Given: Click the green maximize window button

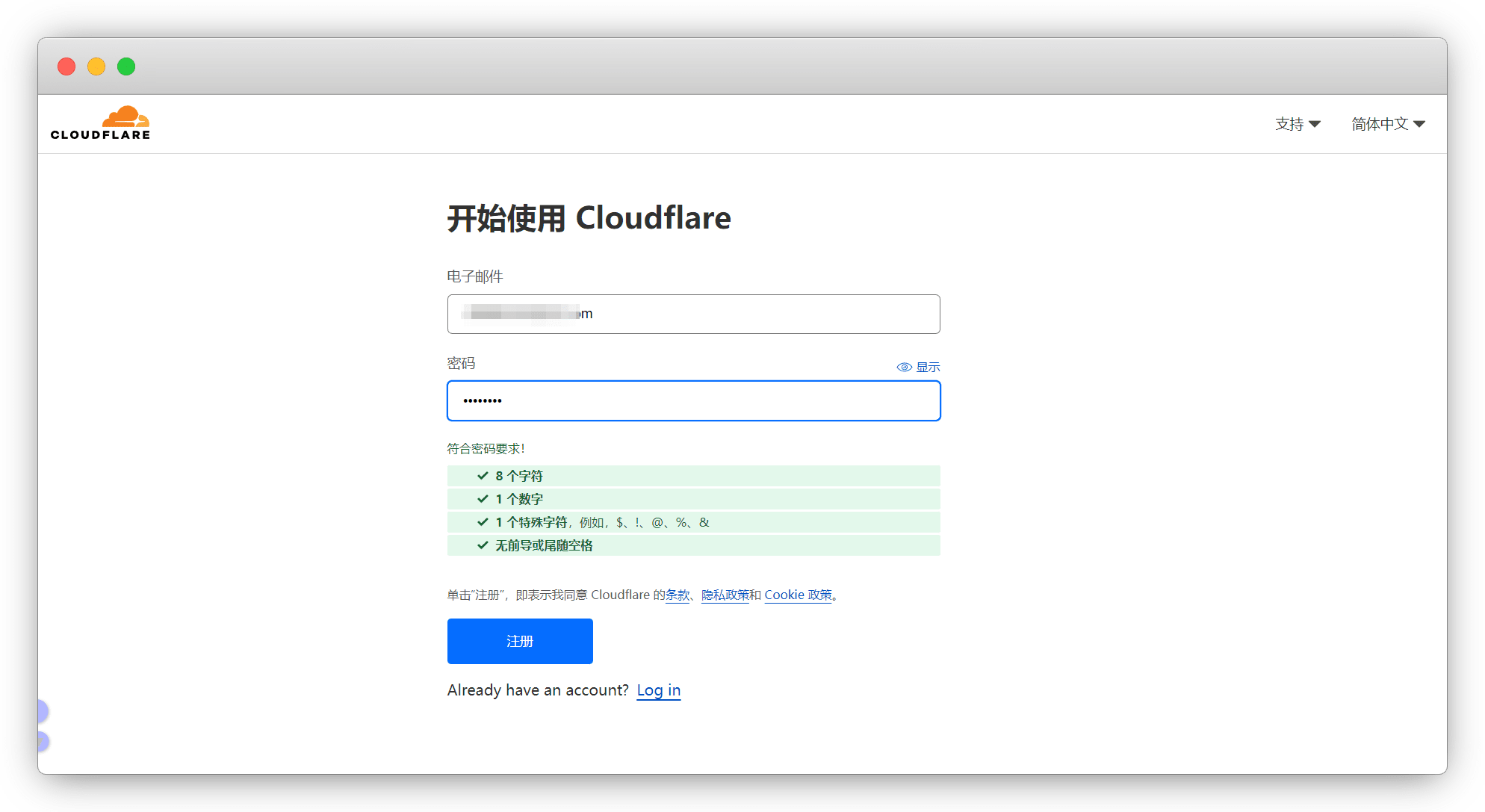Looking at the screenshot, I should point(126,66).
